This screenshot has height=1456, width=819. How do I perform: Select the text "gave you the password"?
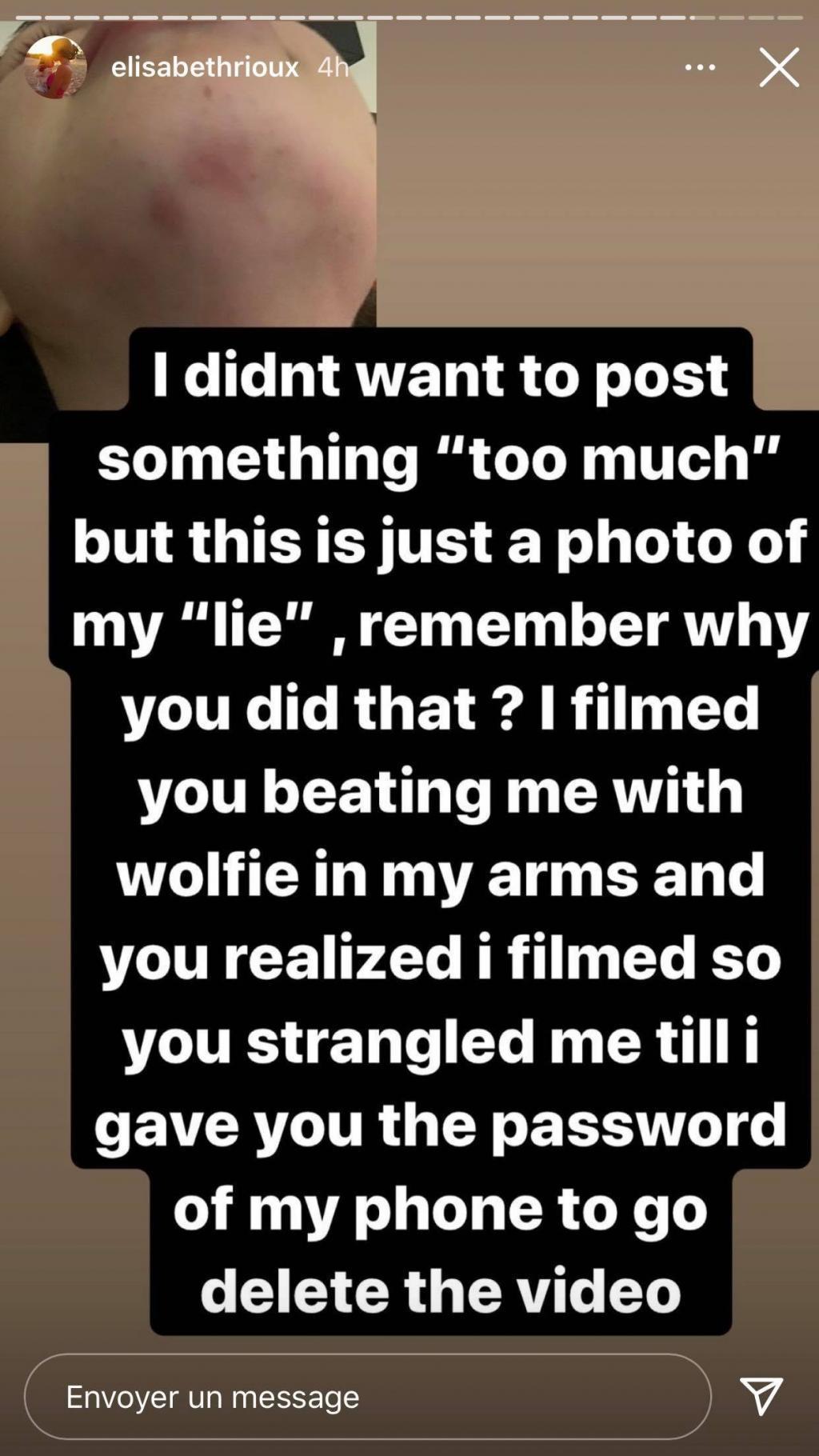(441, 1125)
